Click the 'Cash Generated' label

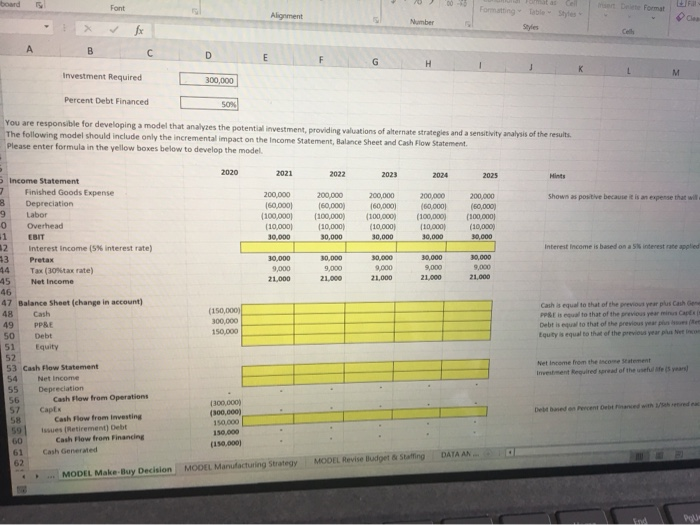pos(70,451)
